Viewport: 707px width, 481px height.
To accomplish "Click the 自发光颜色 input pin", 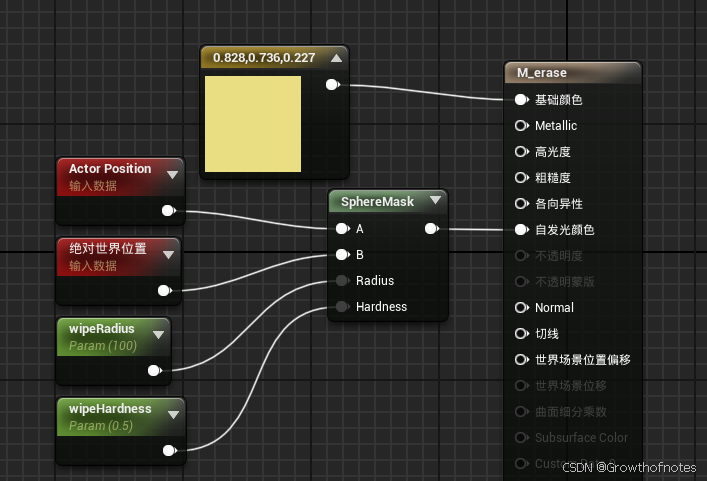I will [x=522, y=229].
